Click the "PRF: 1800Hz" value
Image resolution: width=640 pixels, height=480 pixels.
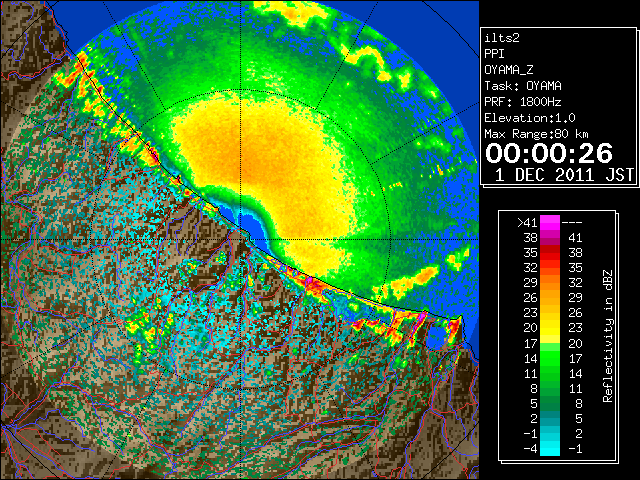coord(522,102)
